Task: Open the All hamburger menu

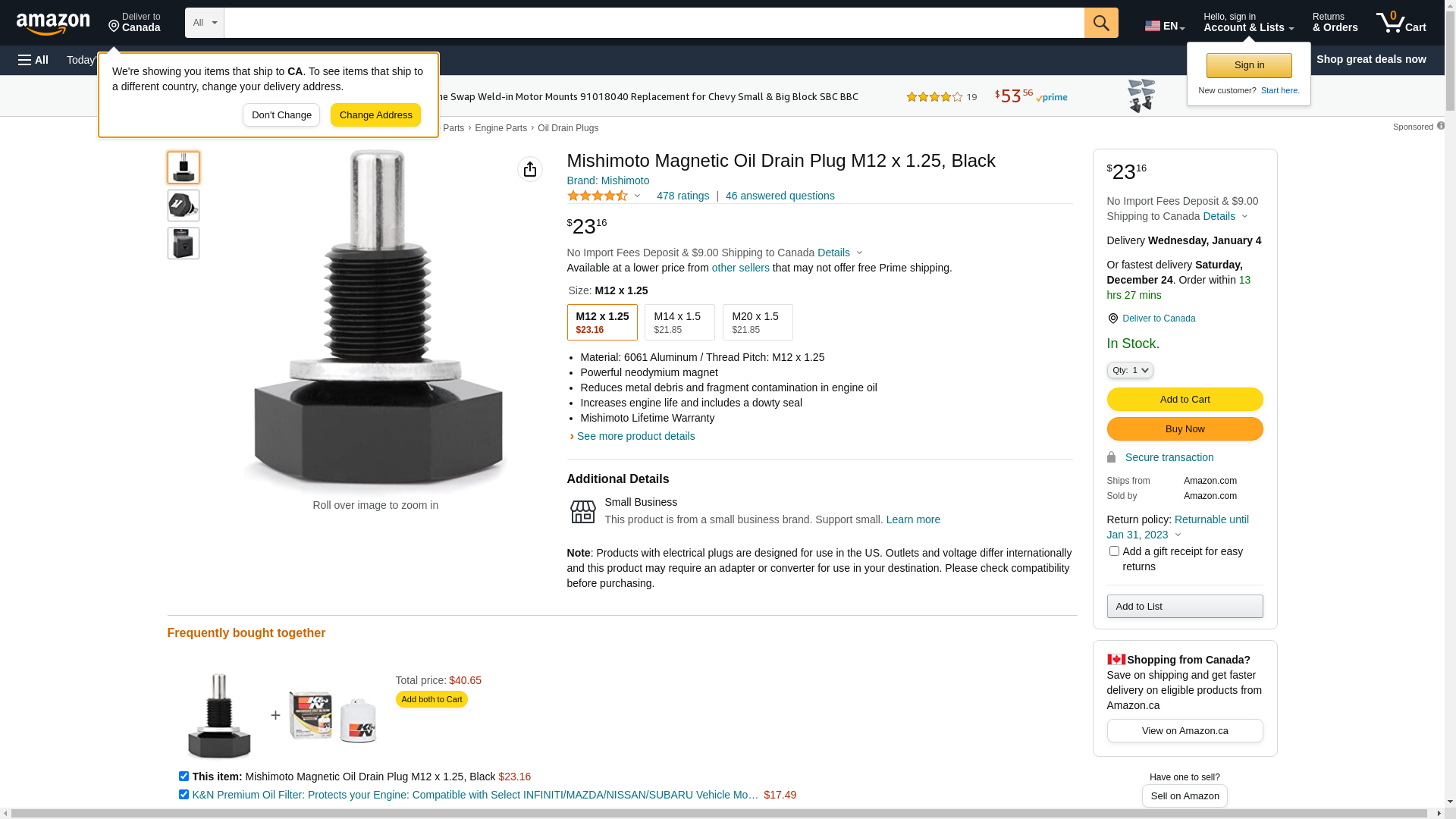Action: click(x=33, y=60)
